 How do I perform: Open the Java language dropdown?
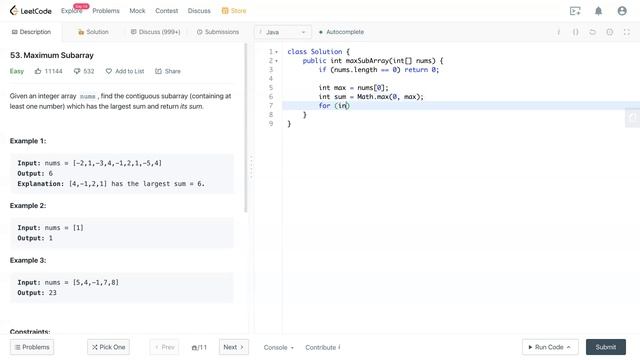(283, 32)
